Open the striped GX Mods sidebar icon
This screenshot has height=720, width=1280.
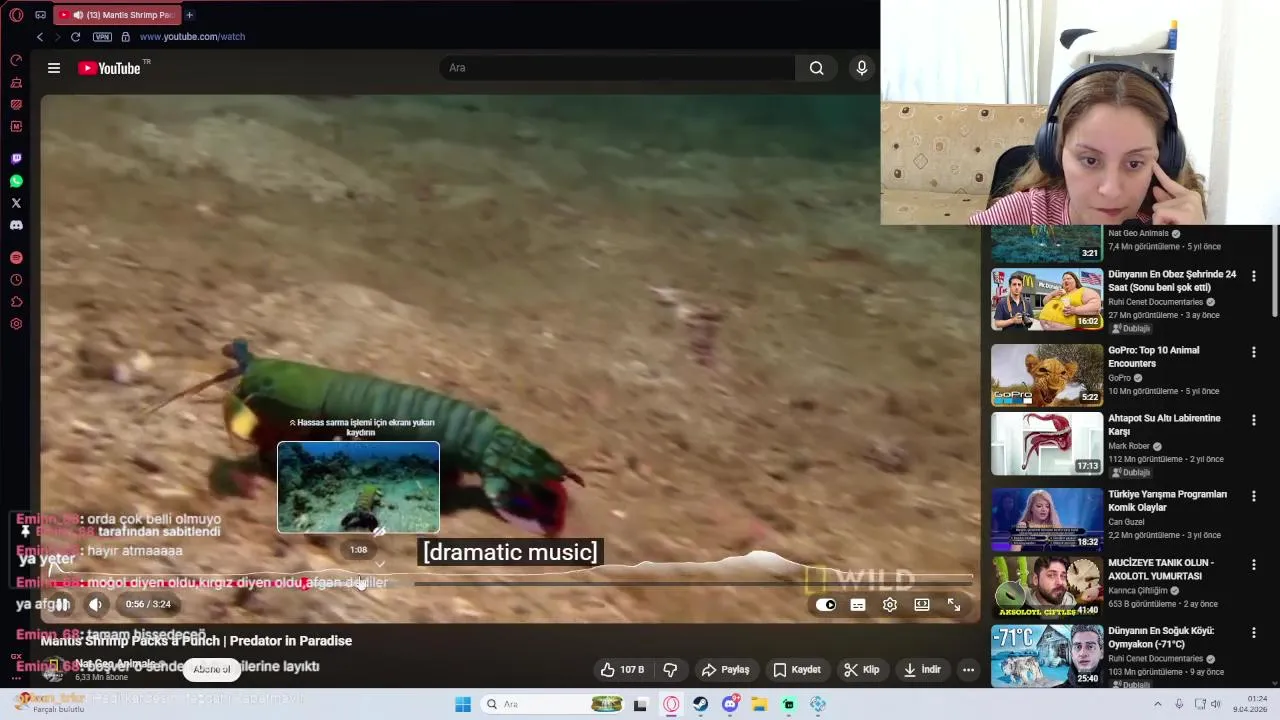tap(16, 104)
